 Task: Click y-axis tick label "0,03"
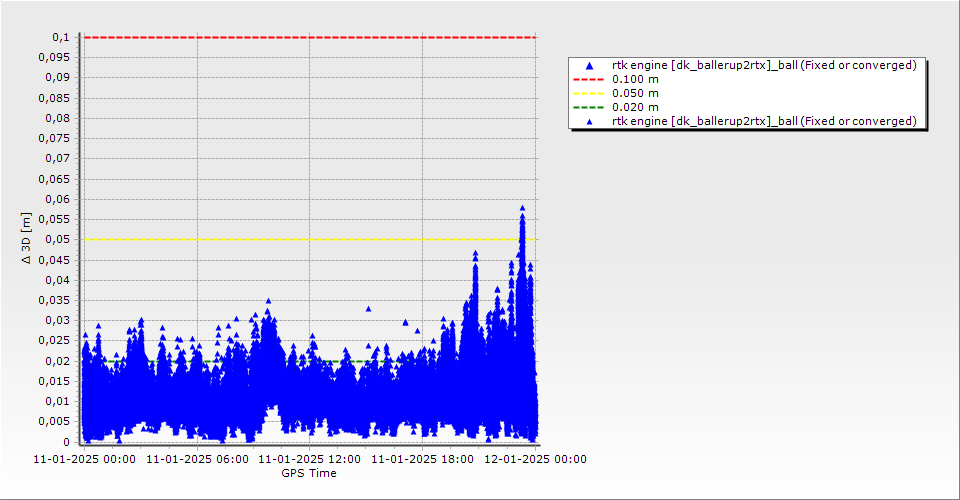tap(58, 321)
